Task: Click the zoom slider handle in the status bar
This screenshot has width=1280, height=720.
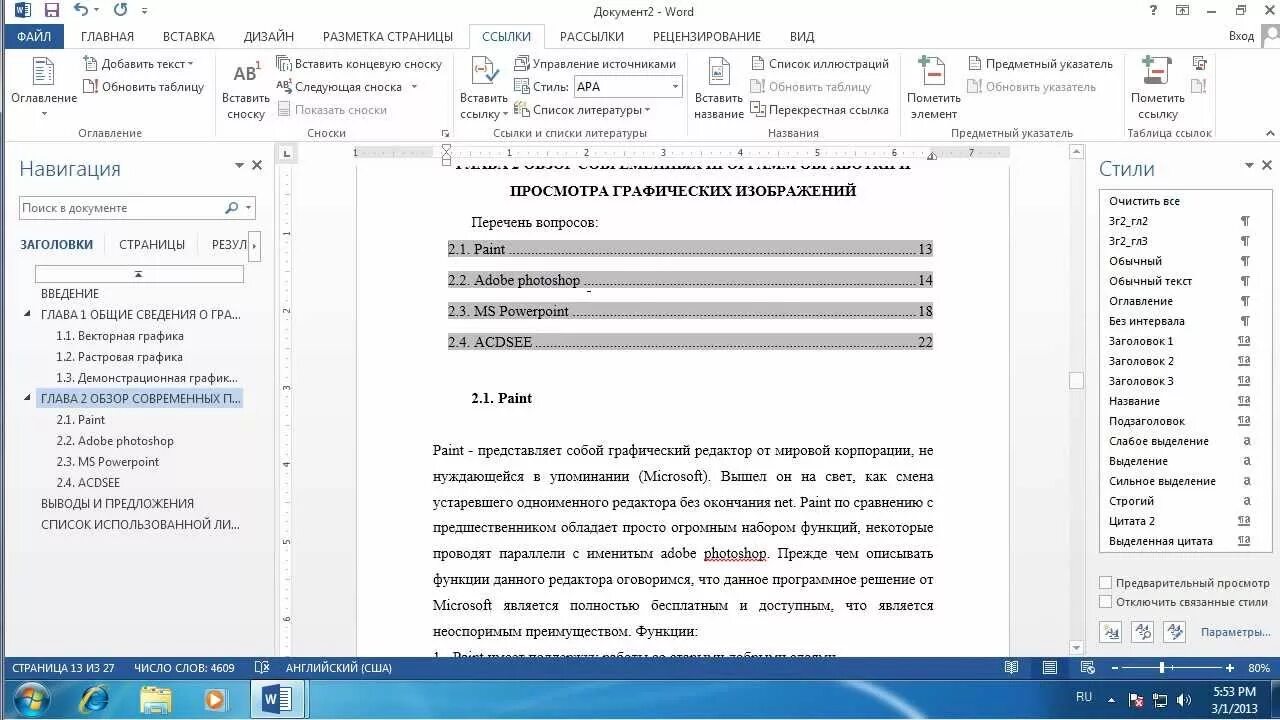Action: click(1162, 667)
